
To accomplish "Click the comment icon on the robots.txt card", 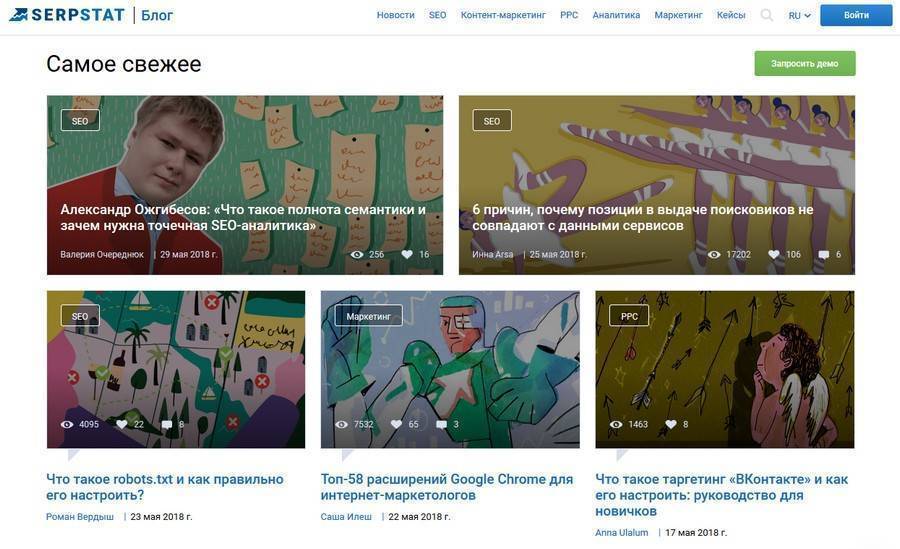I will click(167, 425).
